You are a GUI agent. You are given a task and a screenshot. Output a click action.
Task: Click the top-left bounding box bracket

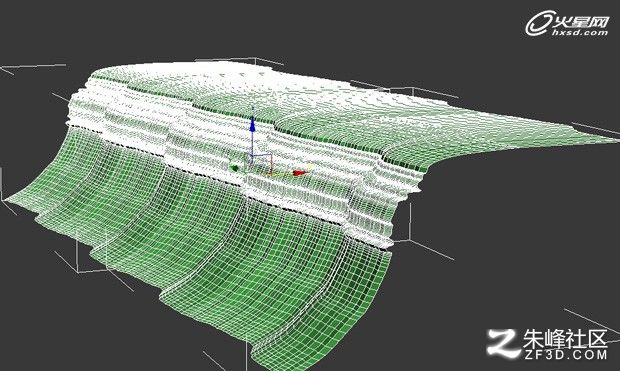click(x=32, y=68)
